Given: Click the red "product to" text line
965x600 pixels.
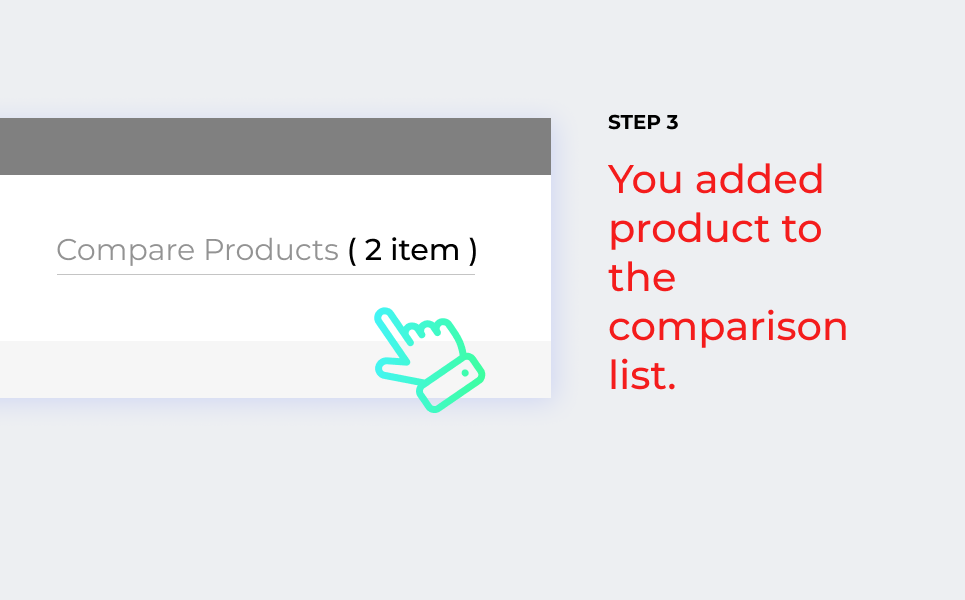Looking at the screenshot, I should (715, 231).
